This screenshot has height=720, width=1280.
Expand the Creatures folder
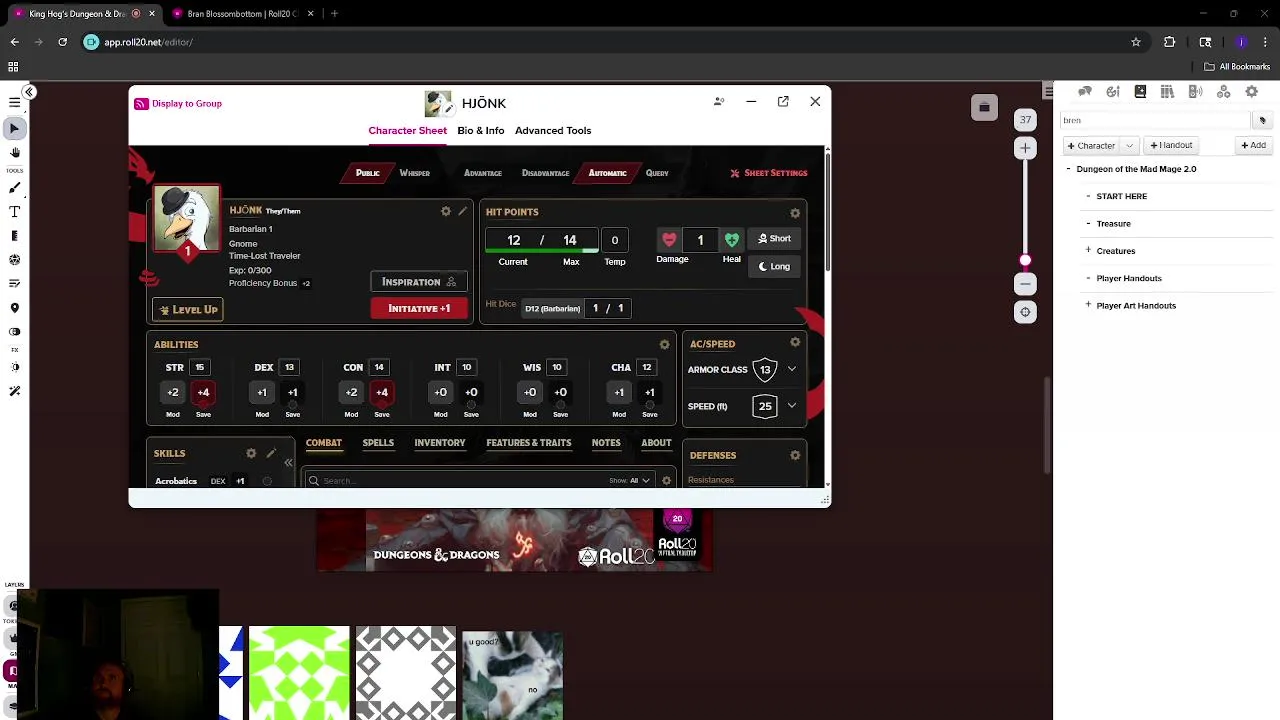[1088, 250]
